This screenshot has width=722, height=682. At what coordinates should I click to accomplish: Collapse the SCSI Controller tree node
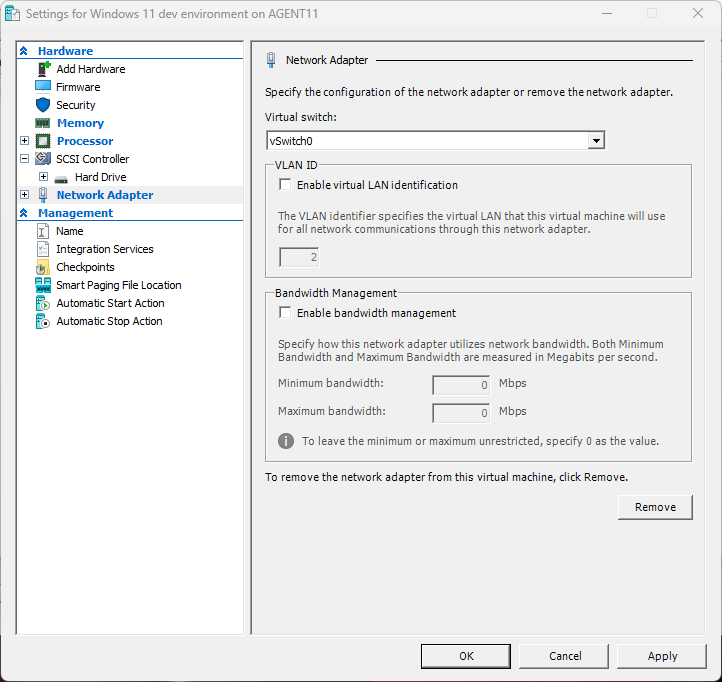[x=25, y=159]
